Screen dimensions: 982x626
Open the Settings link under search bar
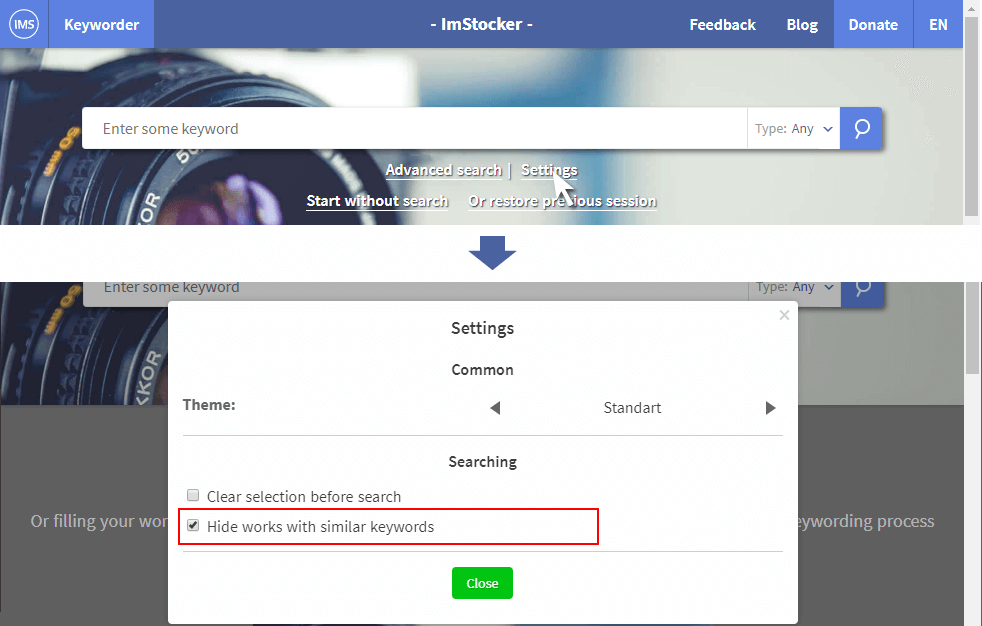pyautogui.click(x=549, y=170)
